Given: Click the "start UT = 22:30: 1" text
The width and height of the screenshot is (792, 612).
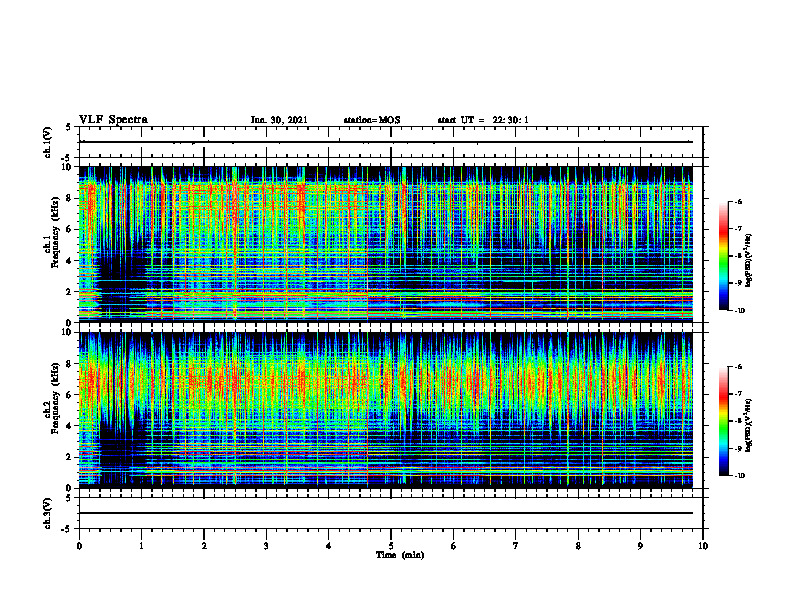Looking at the screenshot, I should 483,120.
